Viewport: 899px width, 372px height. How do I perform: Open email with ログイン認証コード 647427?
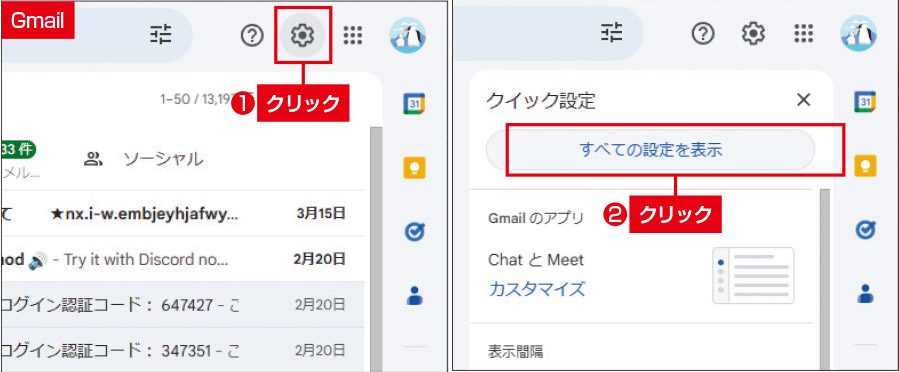click(x=183, y=304)
